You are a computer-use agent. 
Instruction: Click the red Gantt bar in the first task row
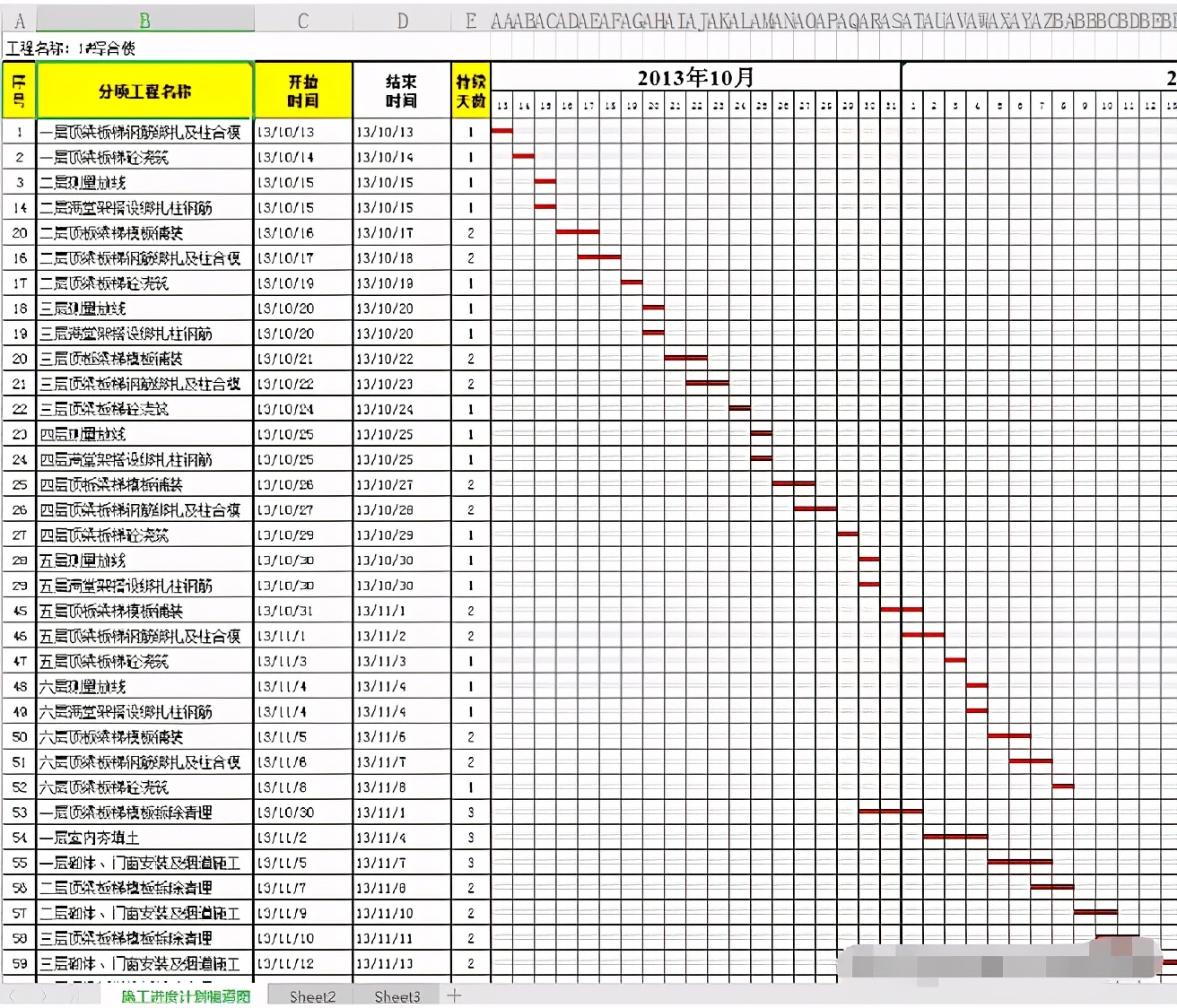[x=502, y=131]
